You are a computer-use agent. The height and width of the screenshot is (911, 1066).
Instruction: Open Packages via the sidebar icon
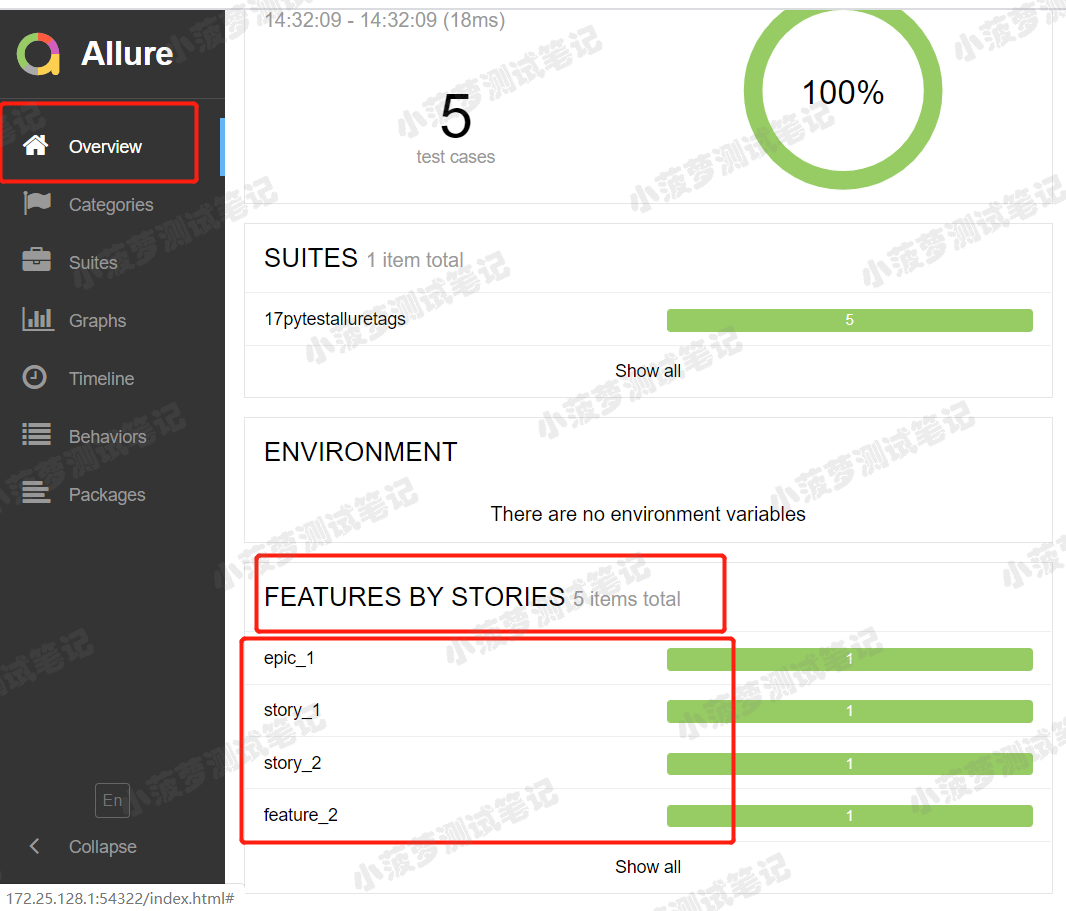click(x=36, y=493)
